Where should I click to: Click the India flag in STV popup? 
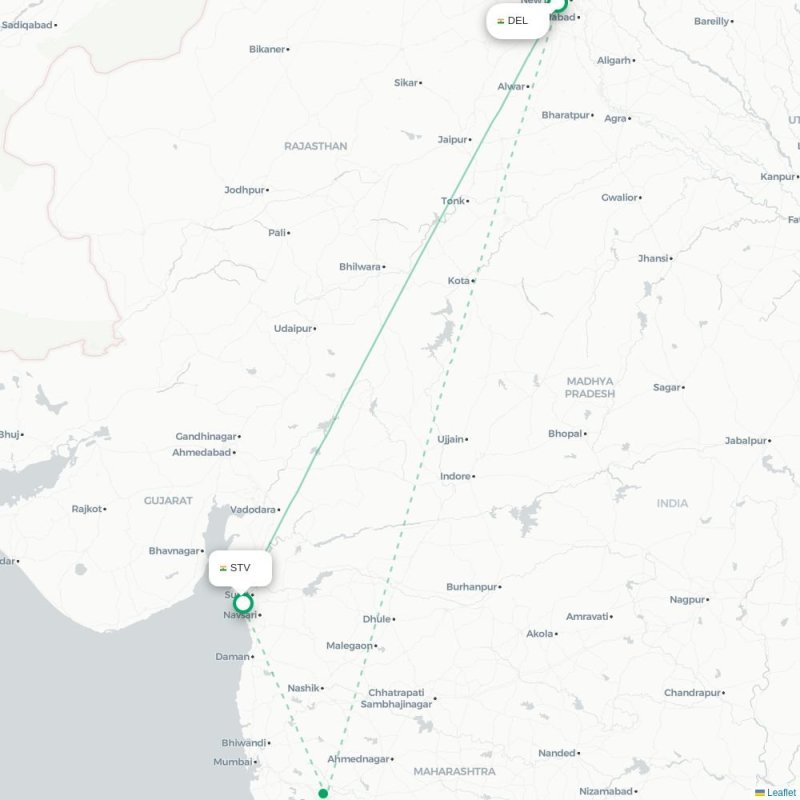point(223,568)
